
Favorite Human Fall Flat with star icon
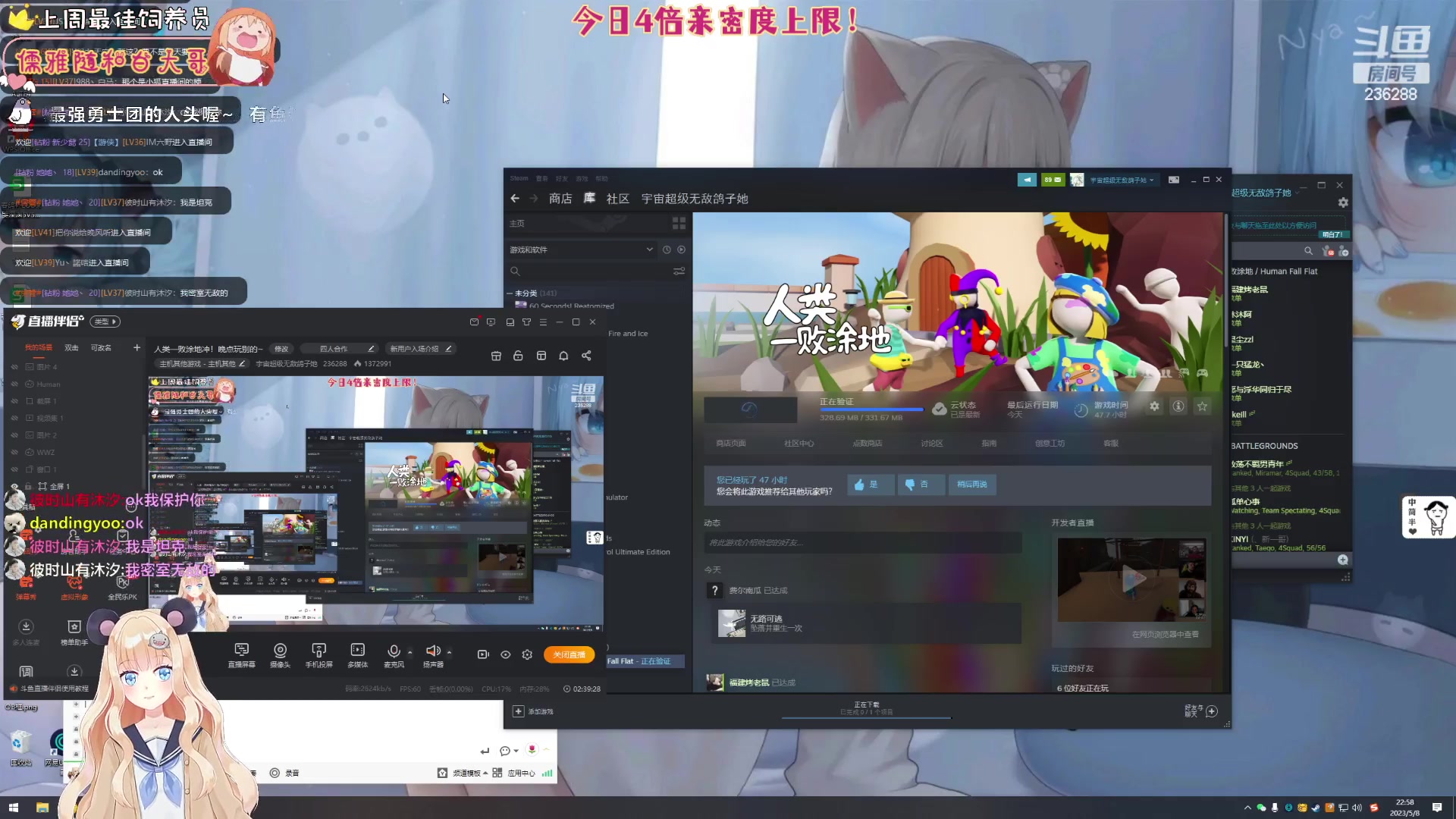1202,406
